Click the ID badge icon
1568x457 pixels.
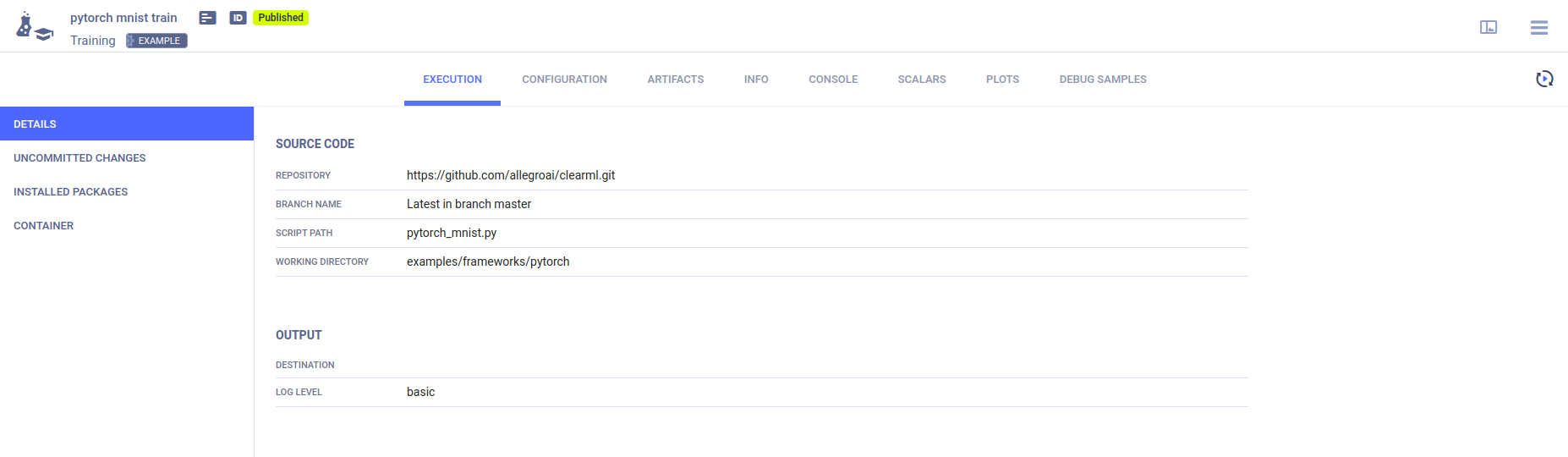pos(238,18)
